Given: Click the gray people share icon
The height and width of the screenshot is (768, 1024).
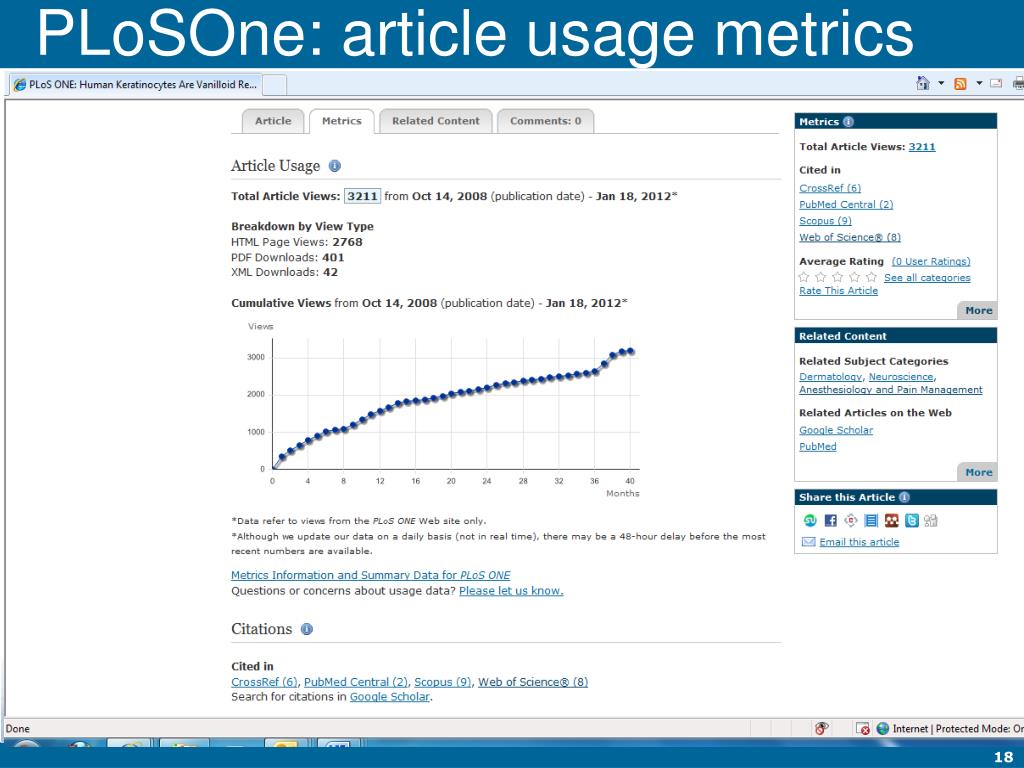Looking at the screenshot, I should point(931,520).
